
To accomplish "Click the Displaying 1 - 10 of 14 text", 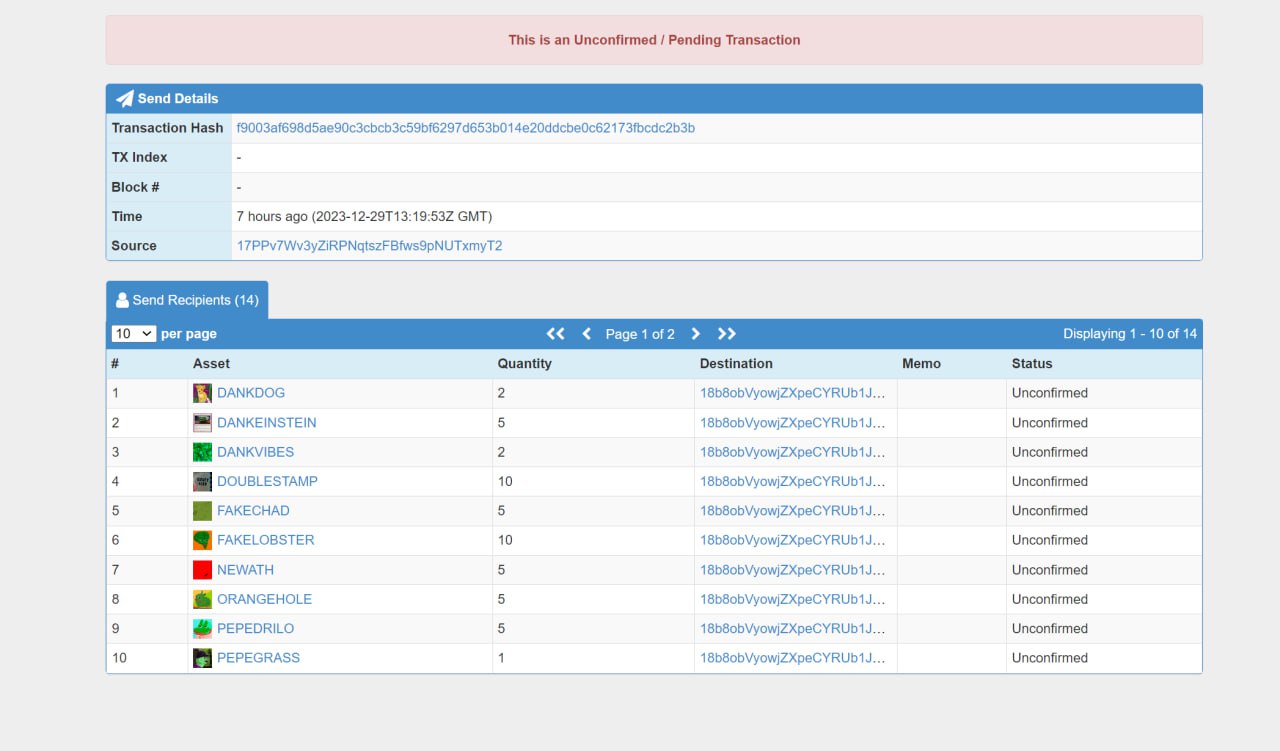I will (x=1130, y=334).
